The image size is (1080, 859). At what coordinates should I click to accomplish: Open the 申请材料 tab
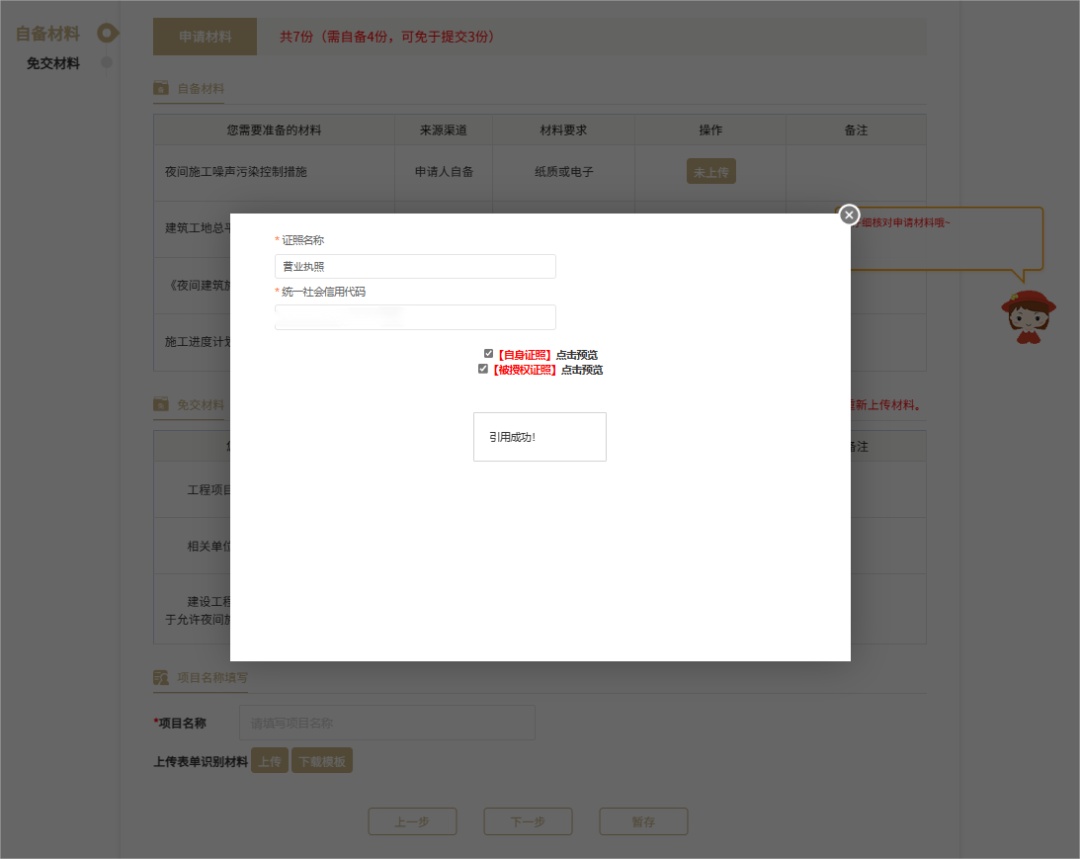(205, 37)
